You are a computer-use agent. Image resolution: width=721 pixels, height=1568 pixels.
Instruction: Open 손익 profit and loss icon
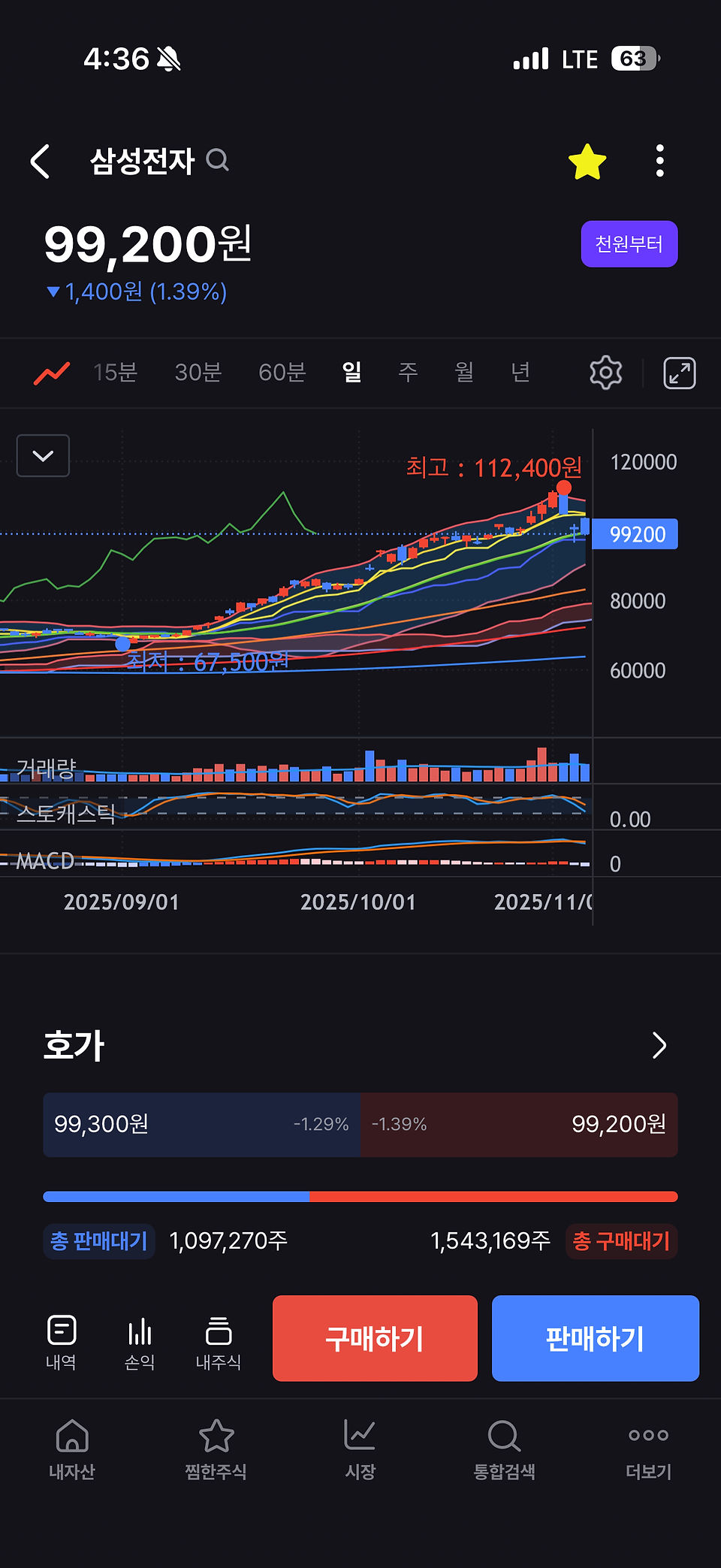[140, 1343]
